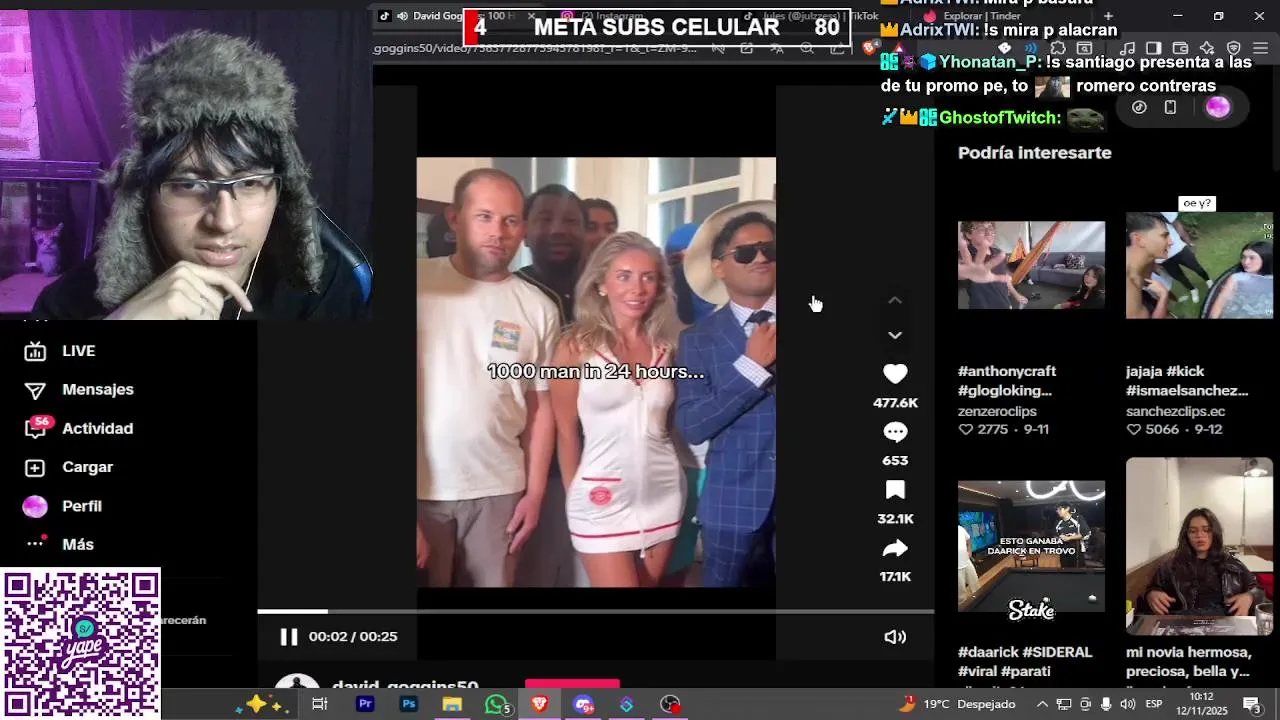Switch the ESP keyboard language indicator
The width and height of the screenshot is (1280, 720).
1154,704
